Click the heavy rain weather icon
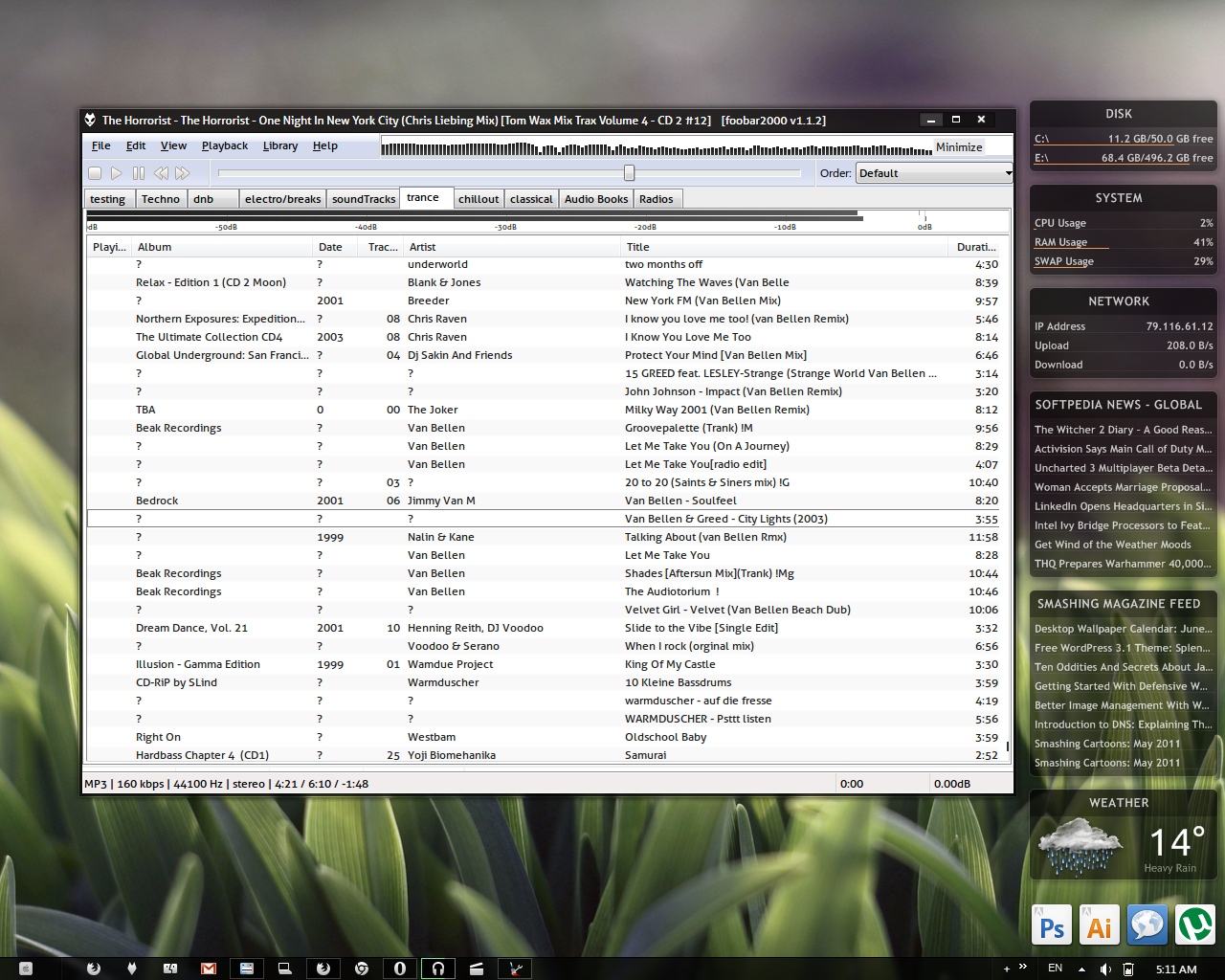Screen dimensions: 1225x980 (1080, 845)
